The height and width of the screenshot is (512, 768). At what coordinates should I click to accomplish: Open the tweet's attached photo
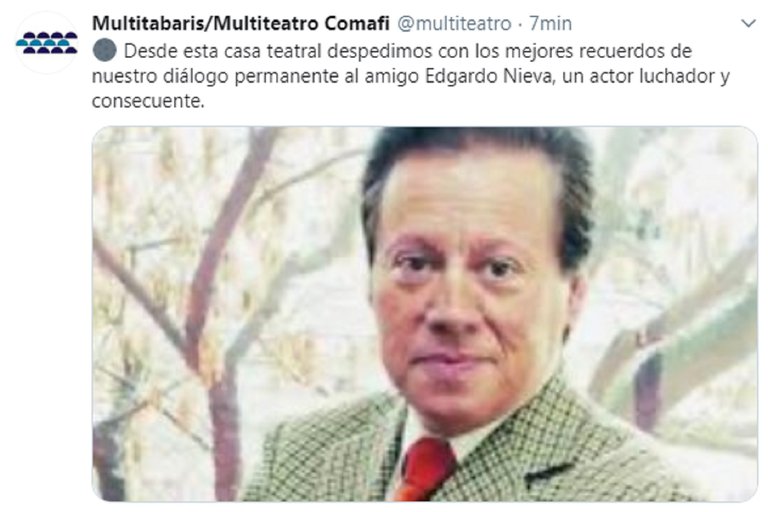click(x=425, y=314)
